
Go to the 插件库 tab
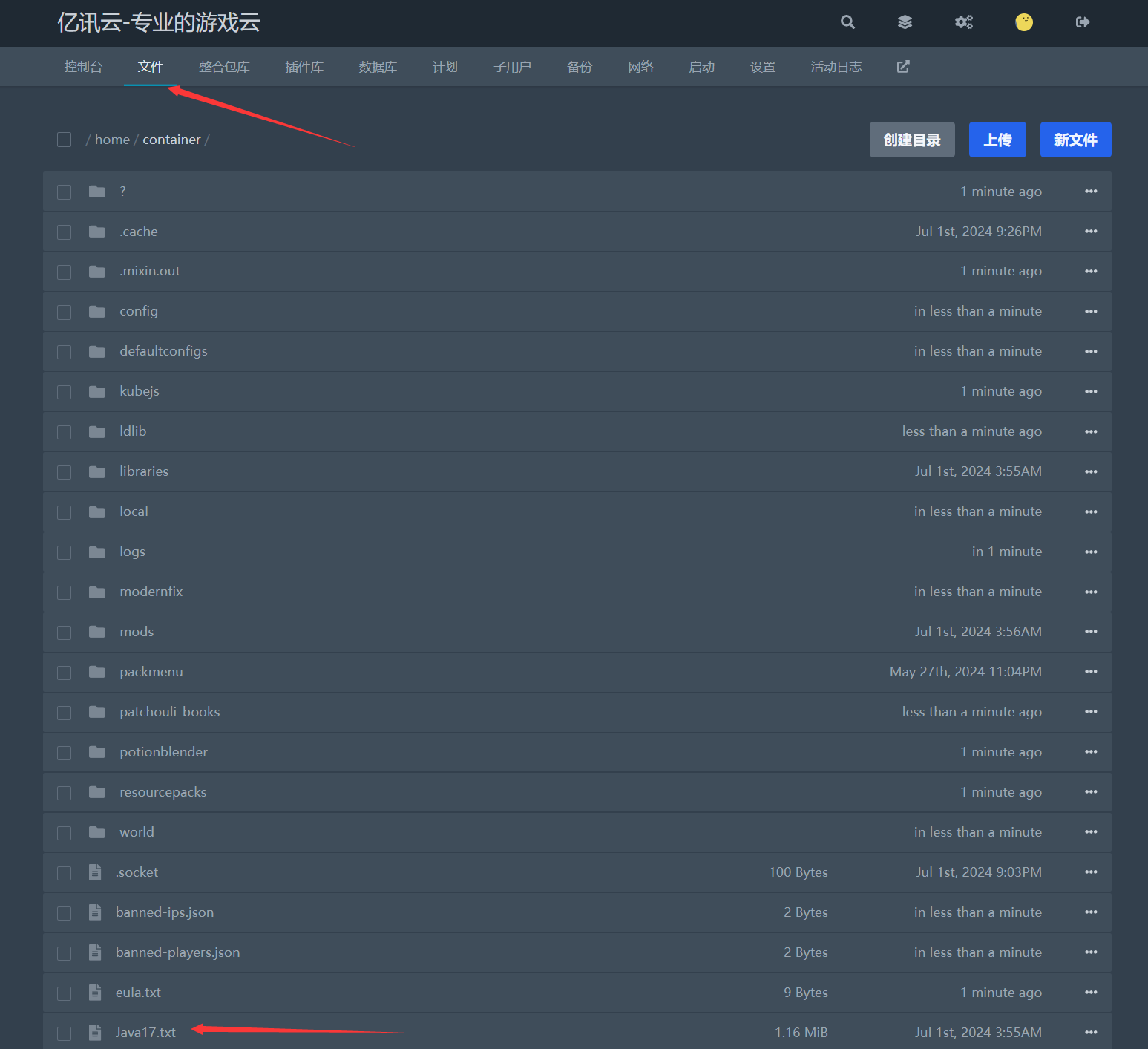click(x=304, y=67)
